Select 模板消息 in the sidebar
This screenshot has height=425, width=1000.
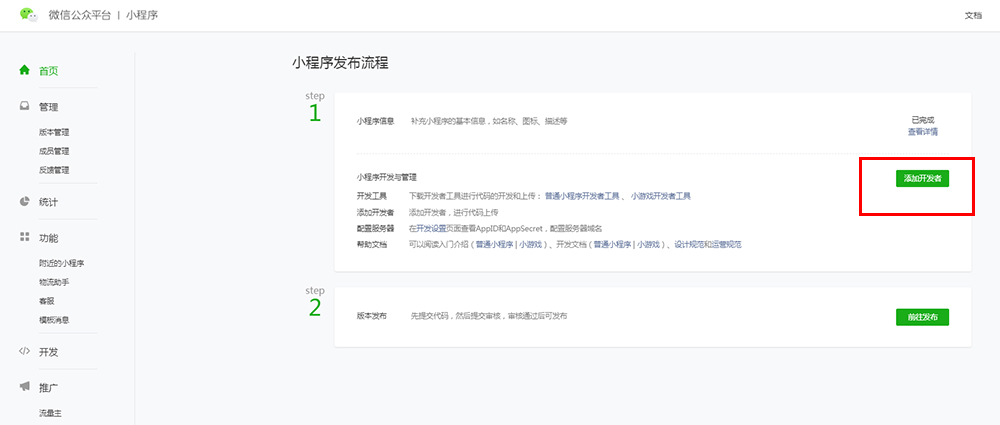54,320
